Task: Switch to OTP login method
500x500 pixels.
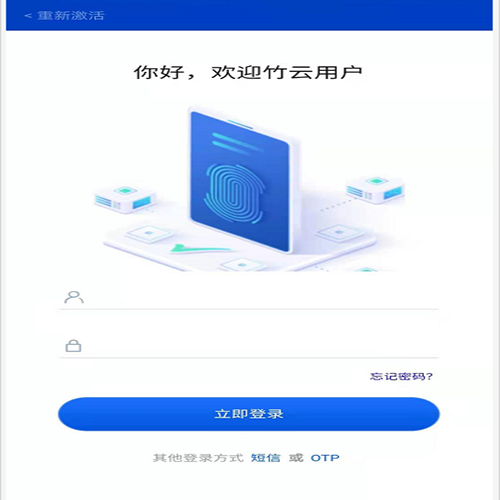Action: (x=325, y=458)
